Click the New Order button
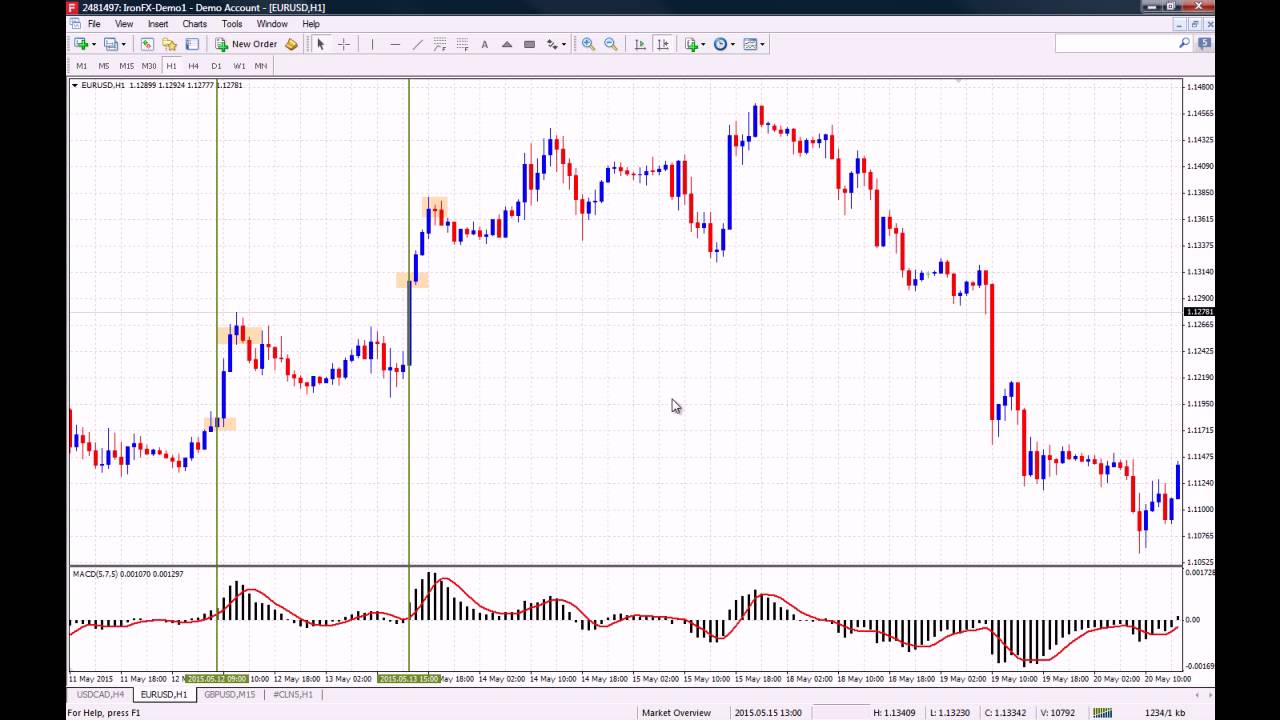This screenshot has height=720, width=1280. click(246, 44)
